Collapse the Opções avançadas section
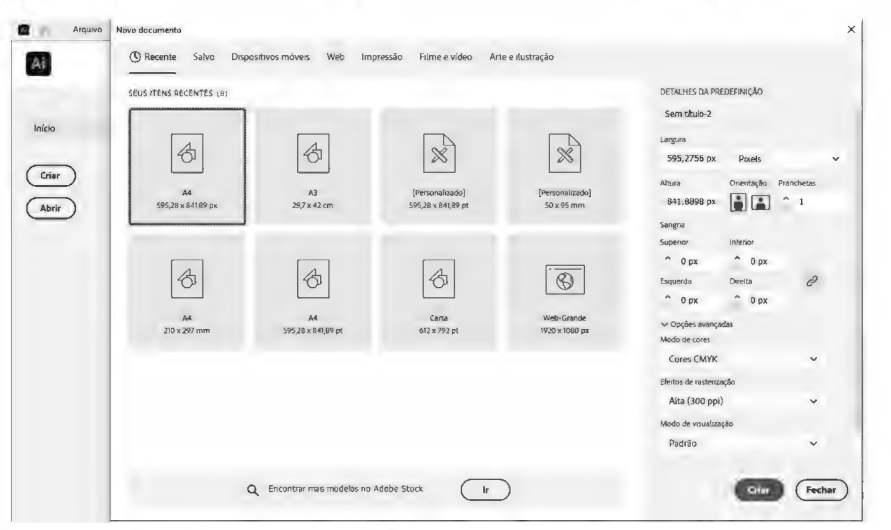This screenshot has width=891, height=530. pos(697,324)
